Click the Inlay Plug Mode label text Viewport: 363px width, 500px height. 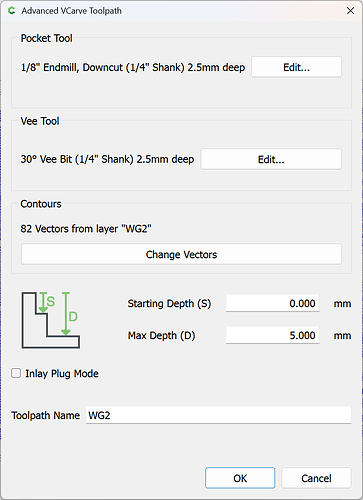point(62,373)
